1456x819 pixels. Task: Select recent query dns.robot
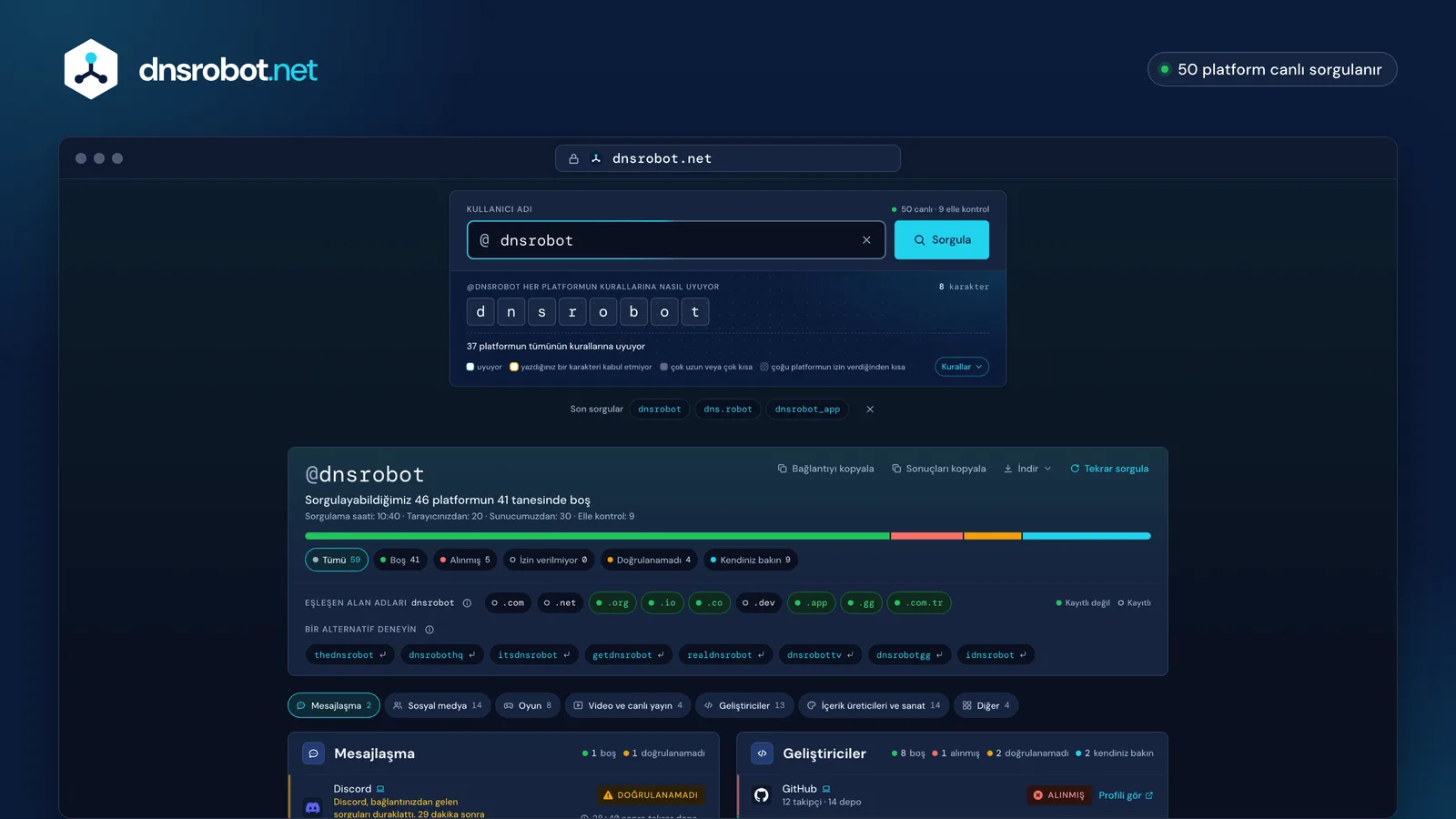pyautogui.click(x=728, y=409)
